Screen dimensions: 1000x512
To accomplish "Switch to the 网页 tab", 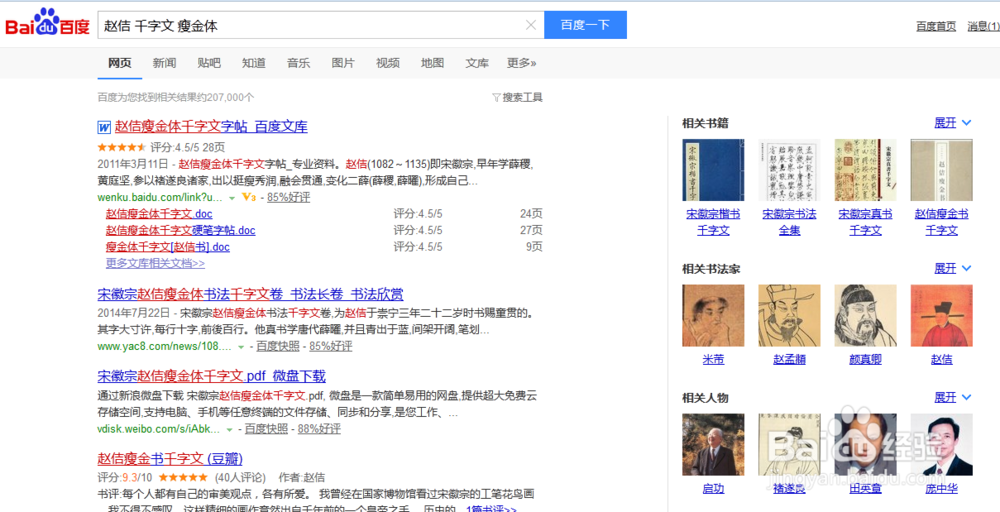I will 120,62.
